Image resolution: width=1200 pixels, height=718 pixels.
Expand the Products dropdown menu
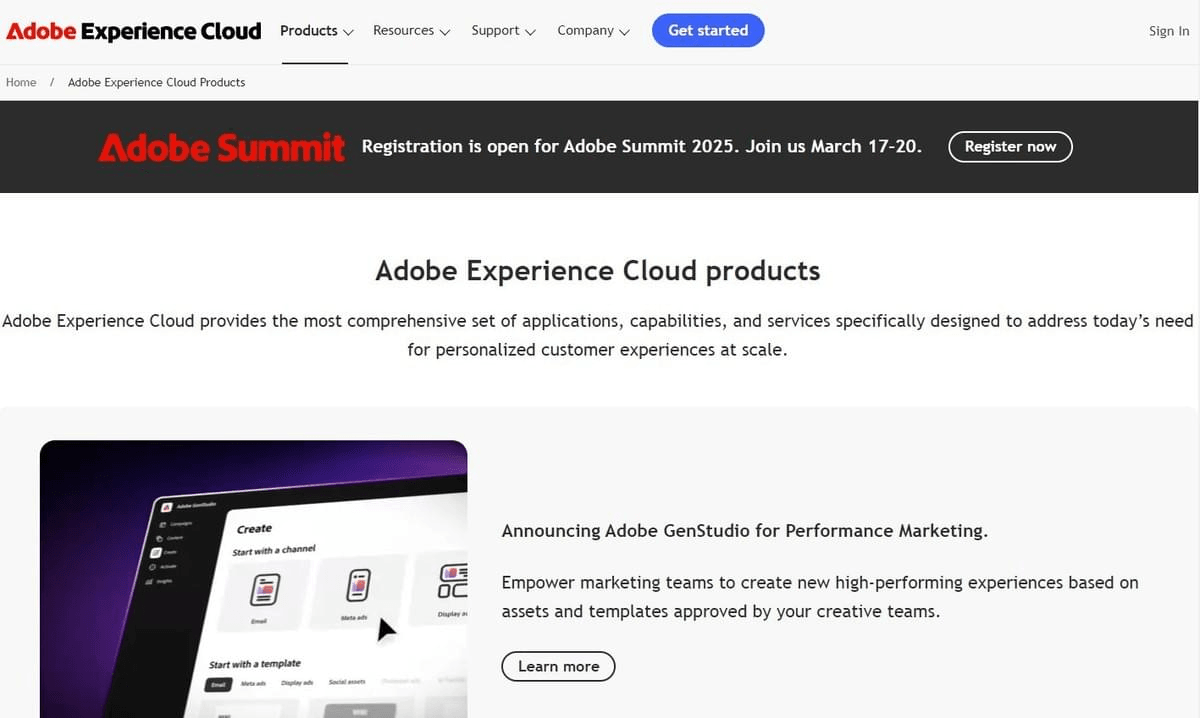(316, 31)
